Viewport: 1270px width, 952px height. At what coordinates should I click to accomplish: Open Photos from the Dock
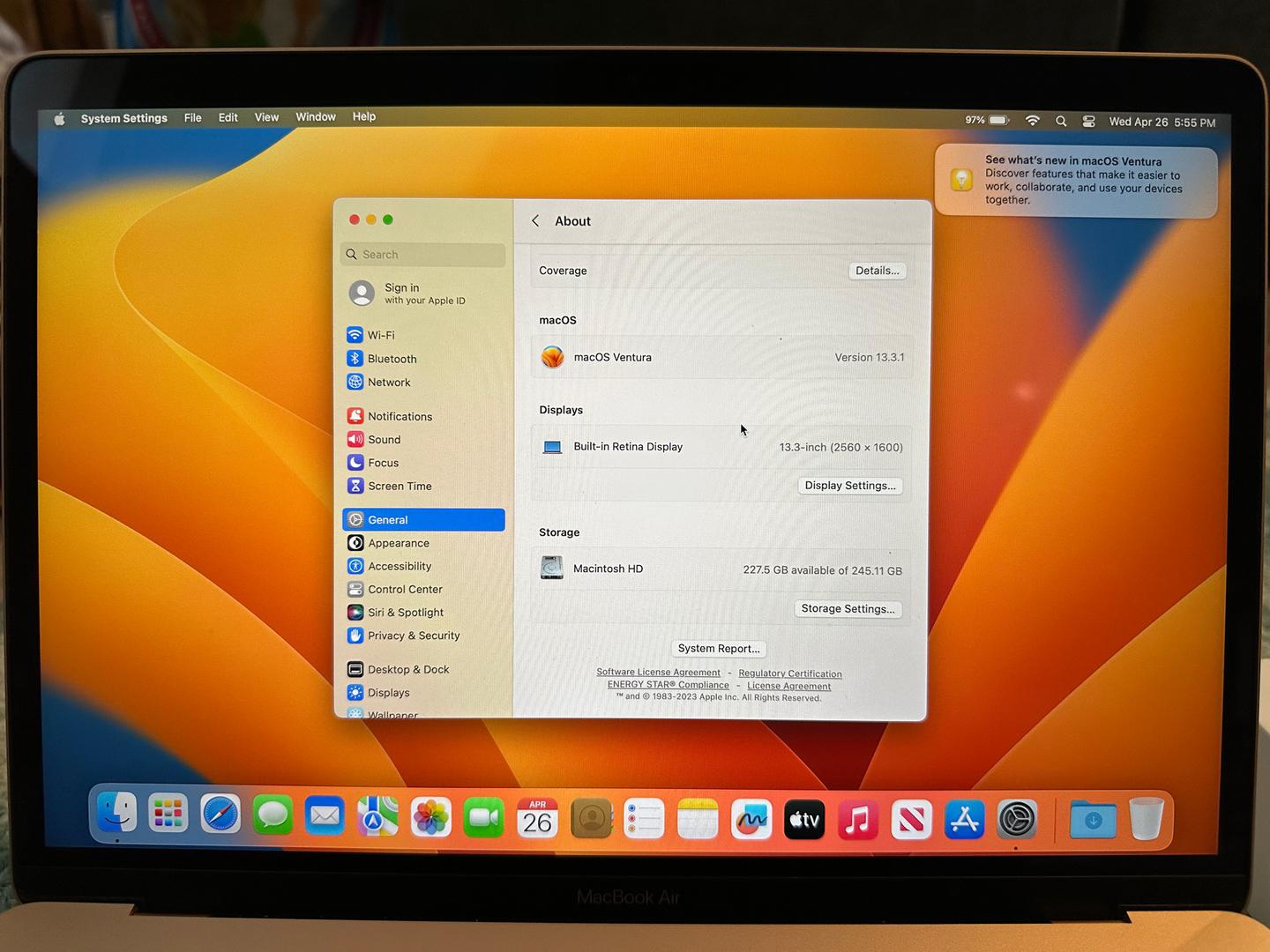tap(431, 818)
